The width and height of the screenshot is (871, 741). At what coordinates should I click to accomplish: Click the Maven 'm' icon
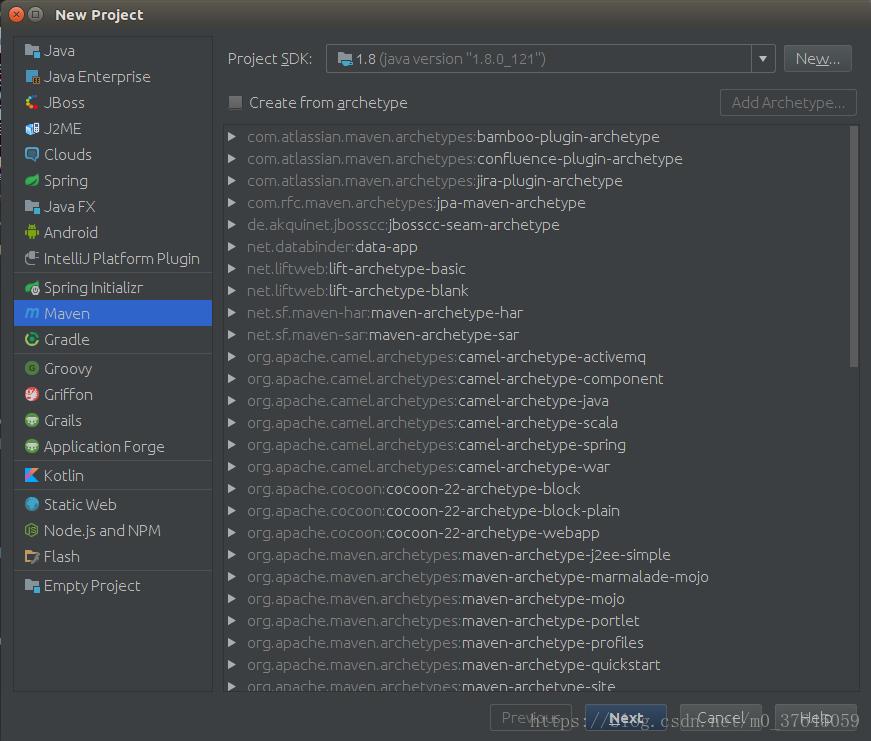pyautogui.click(x=32, y=313)
